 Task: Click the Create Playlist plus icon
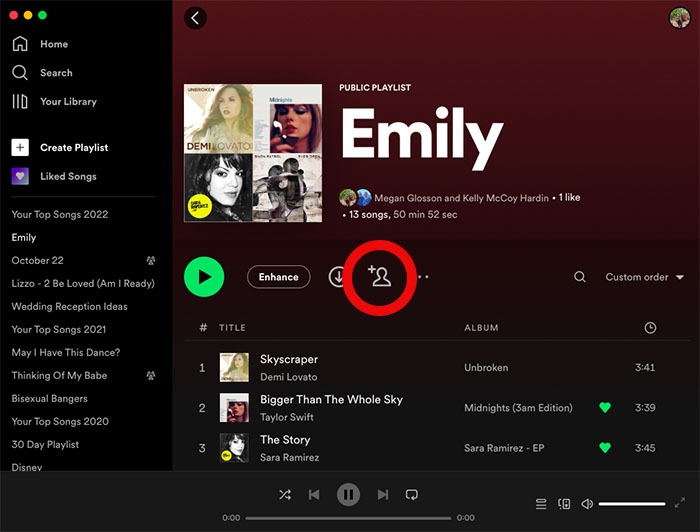[x=20, y=147]
